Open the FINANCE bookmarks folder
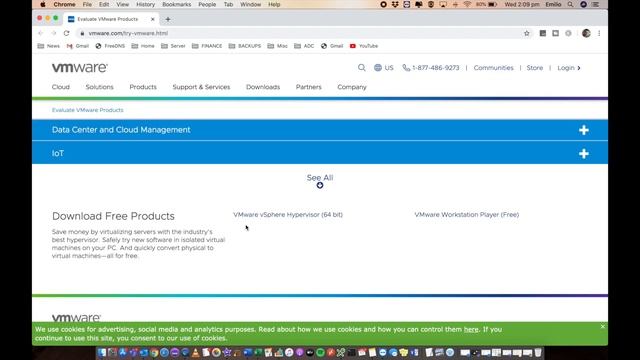Viewport: 640px width, 360px height. [207, 46]
